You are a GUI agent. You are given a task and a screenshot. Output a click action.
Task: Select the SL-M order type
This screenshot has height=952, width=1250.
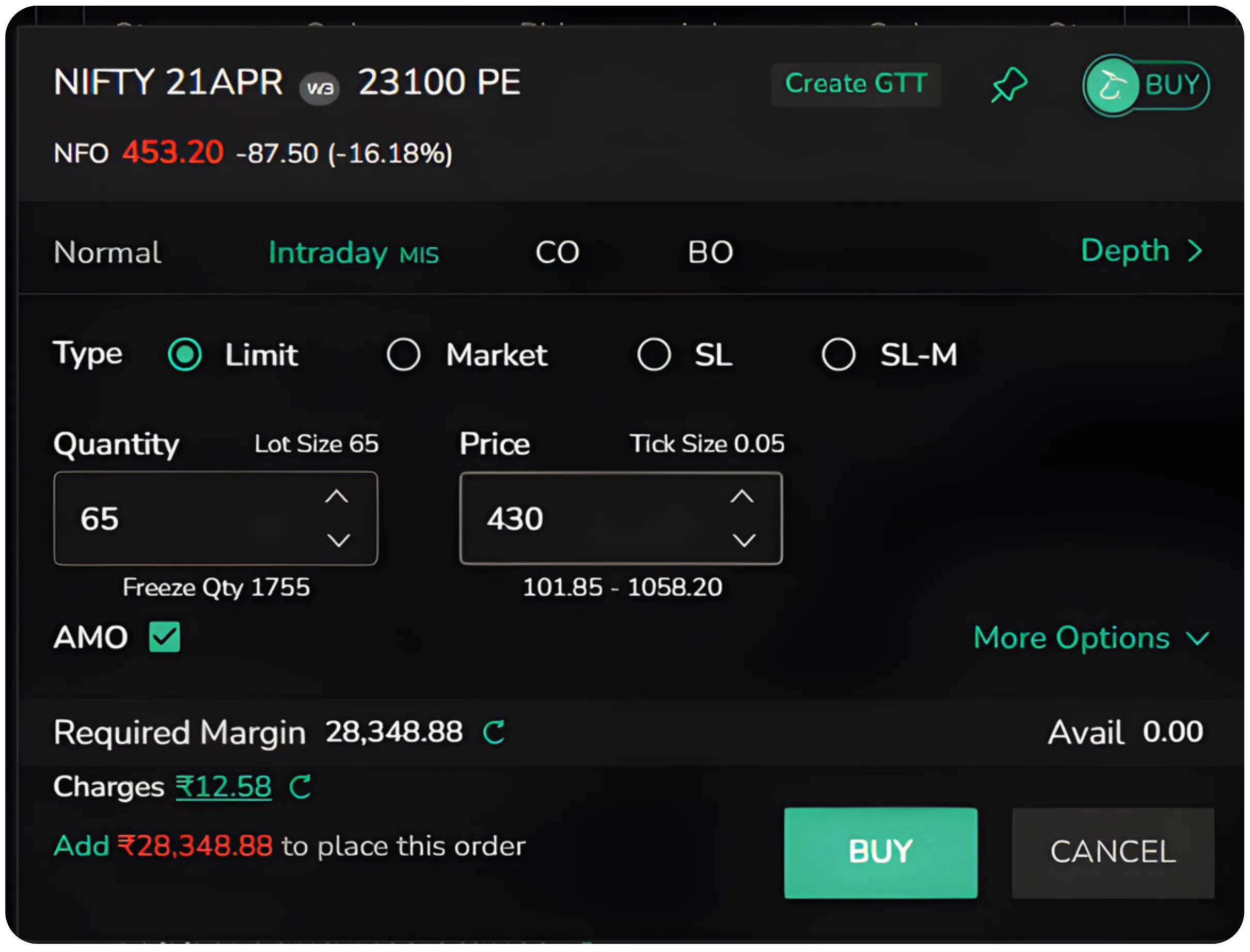pos(838,354)
